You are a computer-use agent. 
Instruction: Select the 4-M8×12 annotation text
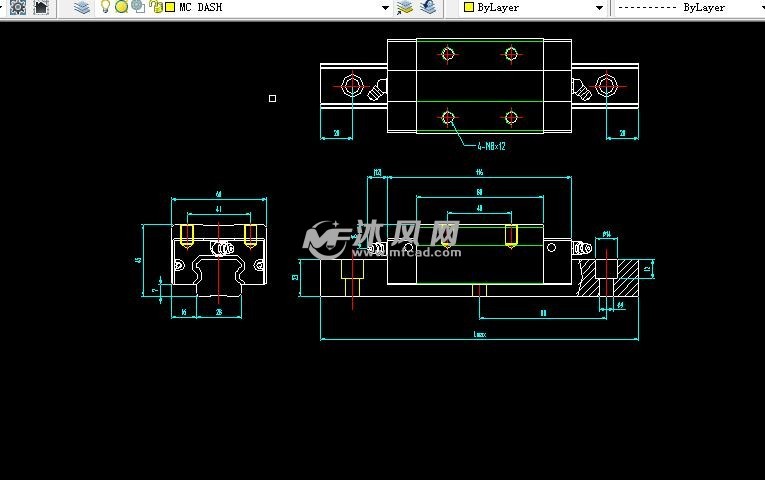[x=491, y=146]
